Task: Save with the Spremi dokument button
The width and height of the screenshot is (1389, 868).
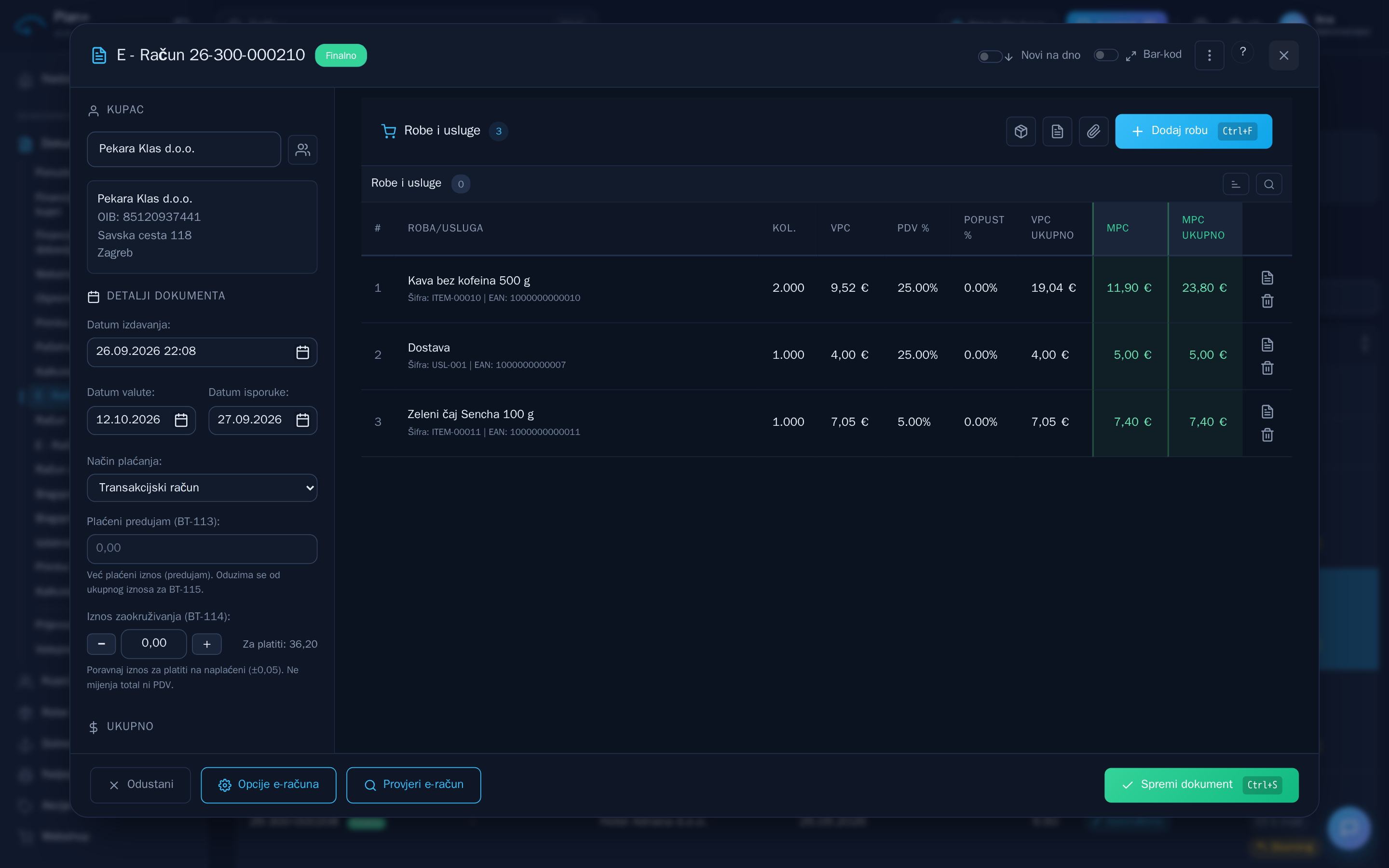Action: (1201, 785)
